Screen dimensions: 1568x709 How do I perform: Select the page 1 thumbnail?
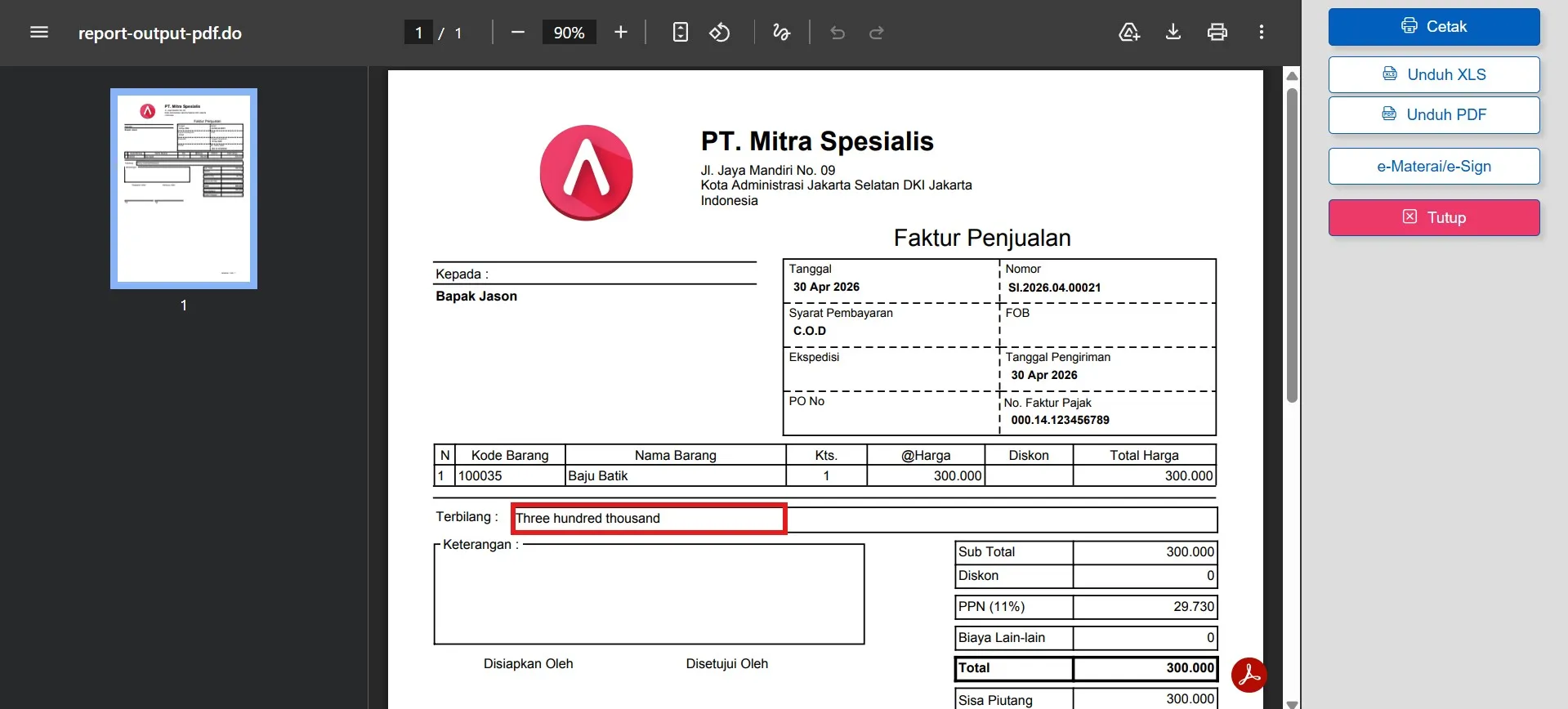point(184,189)
